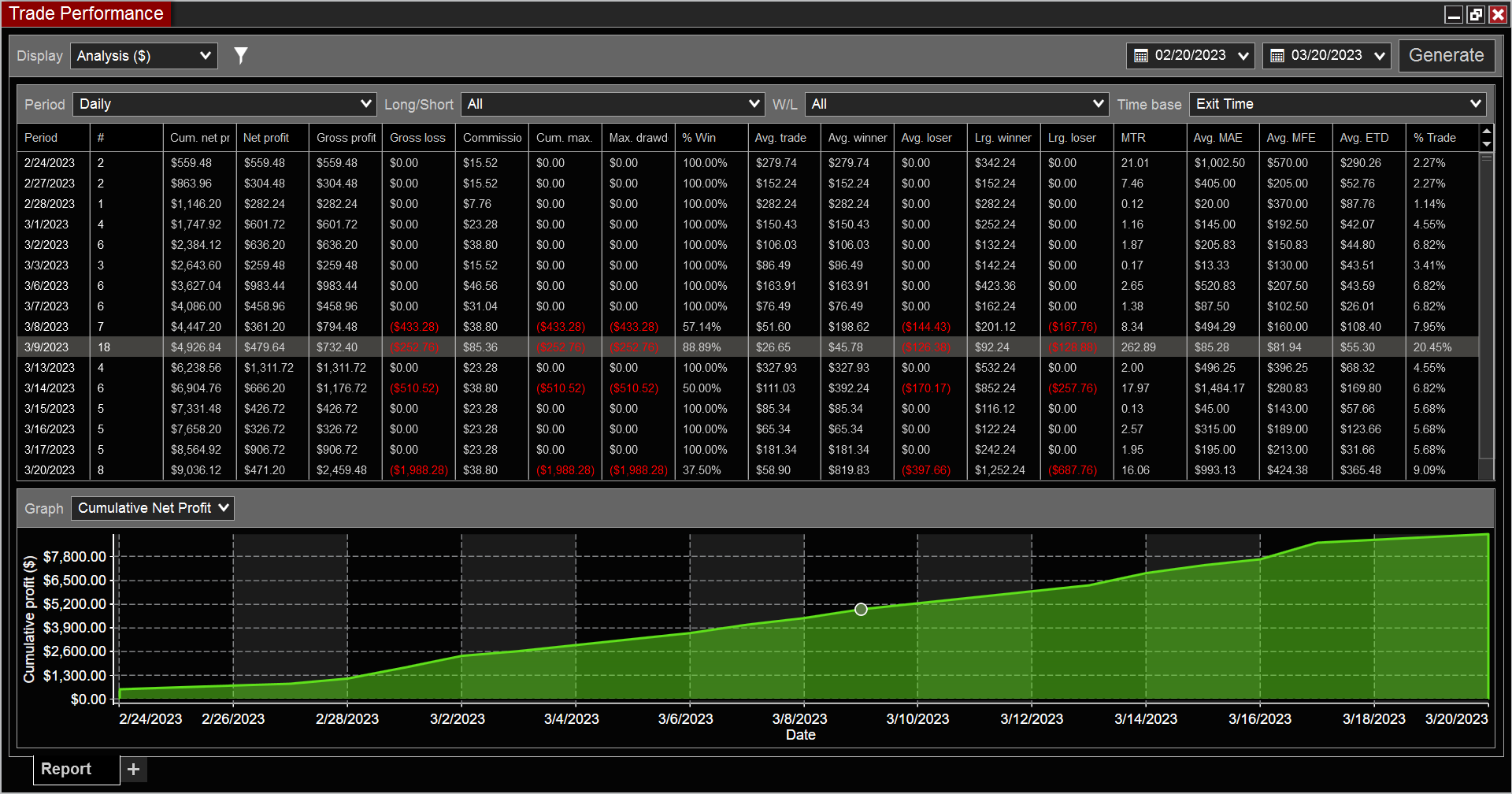Sort by Cum. net profit column header
This screenshot has width=1512, height=794.
(x=200, y=138)
